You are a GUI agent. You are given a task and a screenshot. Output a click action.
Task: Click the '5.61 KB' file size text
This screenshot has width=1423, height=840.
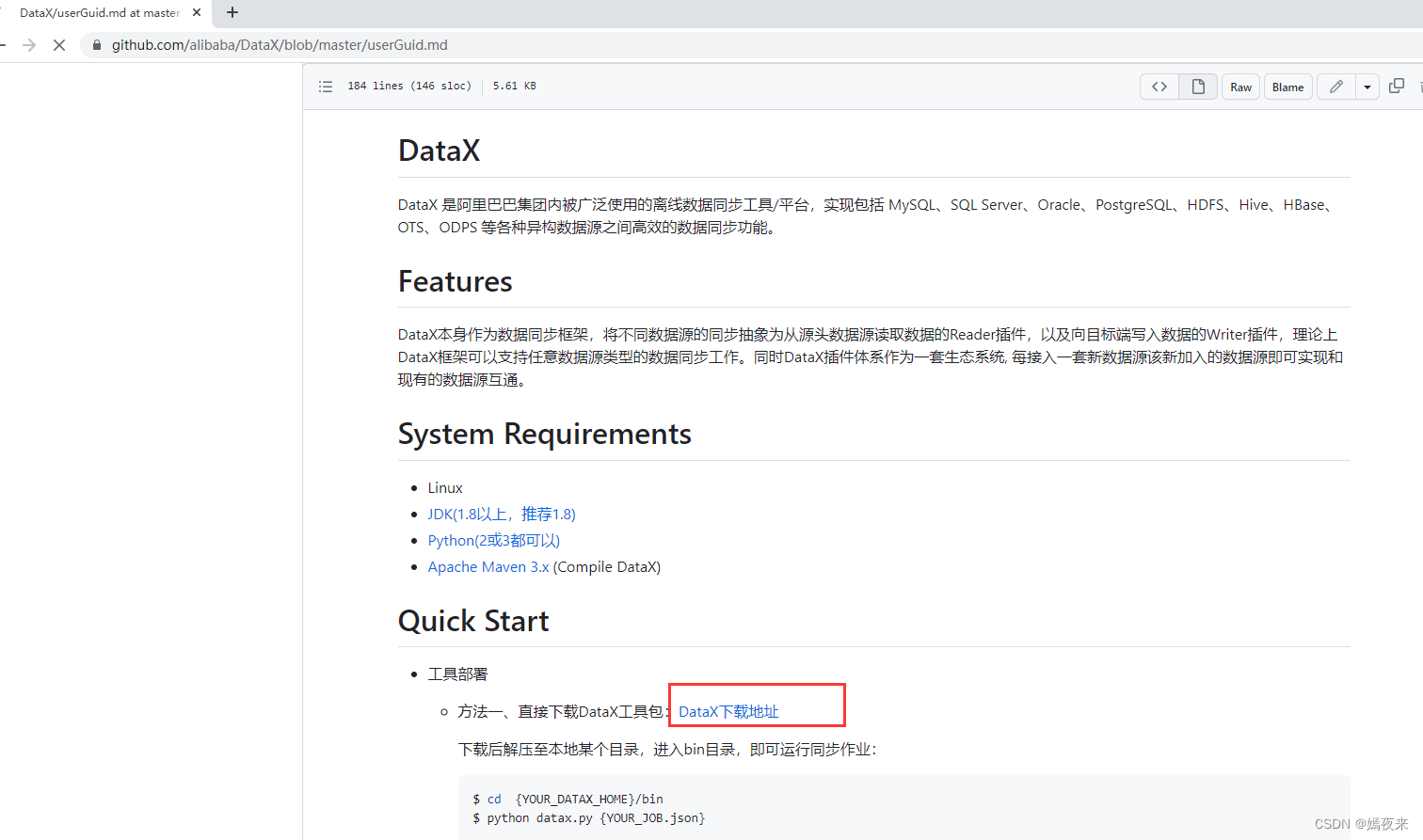tap(515, 86)
